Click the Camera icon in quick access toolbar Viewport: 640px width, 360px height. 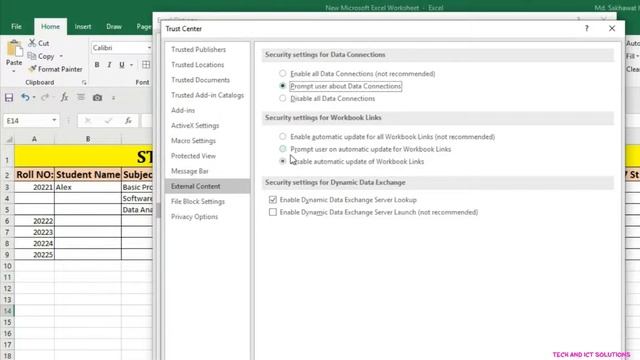tap(97, 98)
